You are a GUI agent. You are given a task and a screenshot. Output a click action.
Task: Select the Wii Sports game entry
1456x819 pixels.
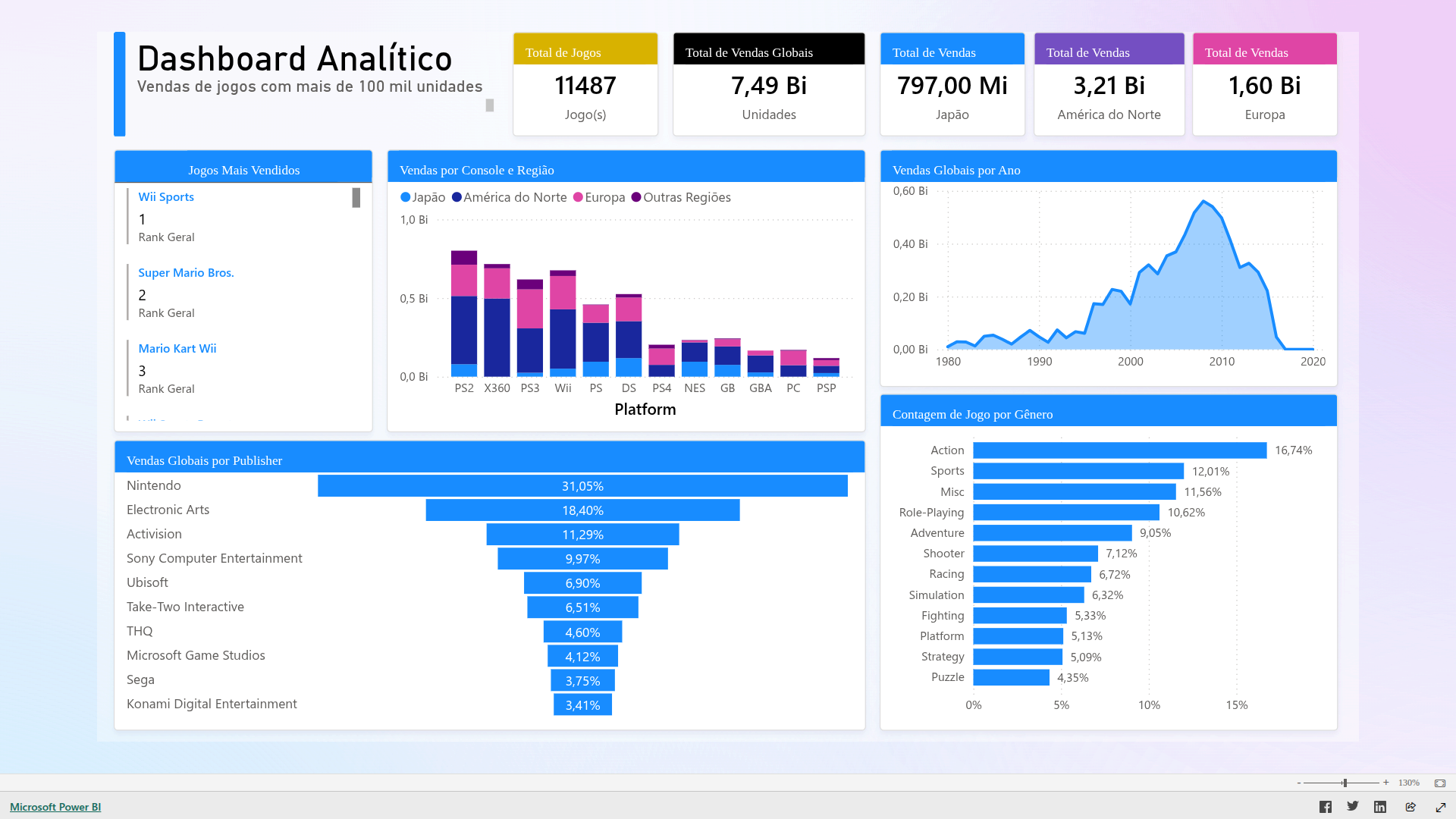(x=166, y=197)
